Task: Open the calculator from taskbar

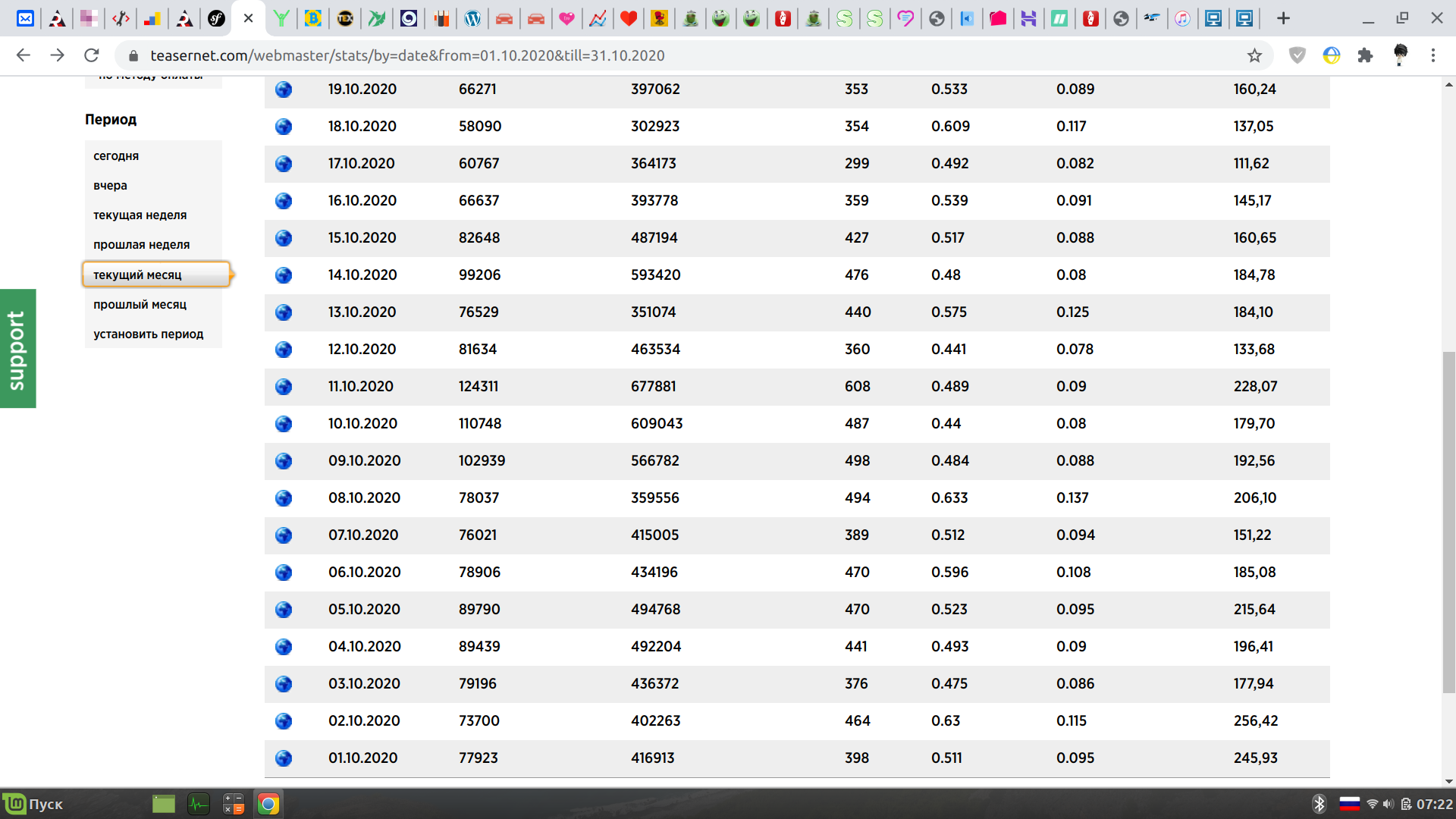Action: point(233,804)
